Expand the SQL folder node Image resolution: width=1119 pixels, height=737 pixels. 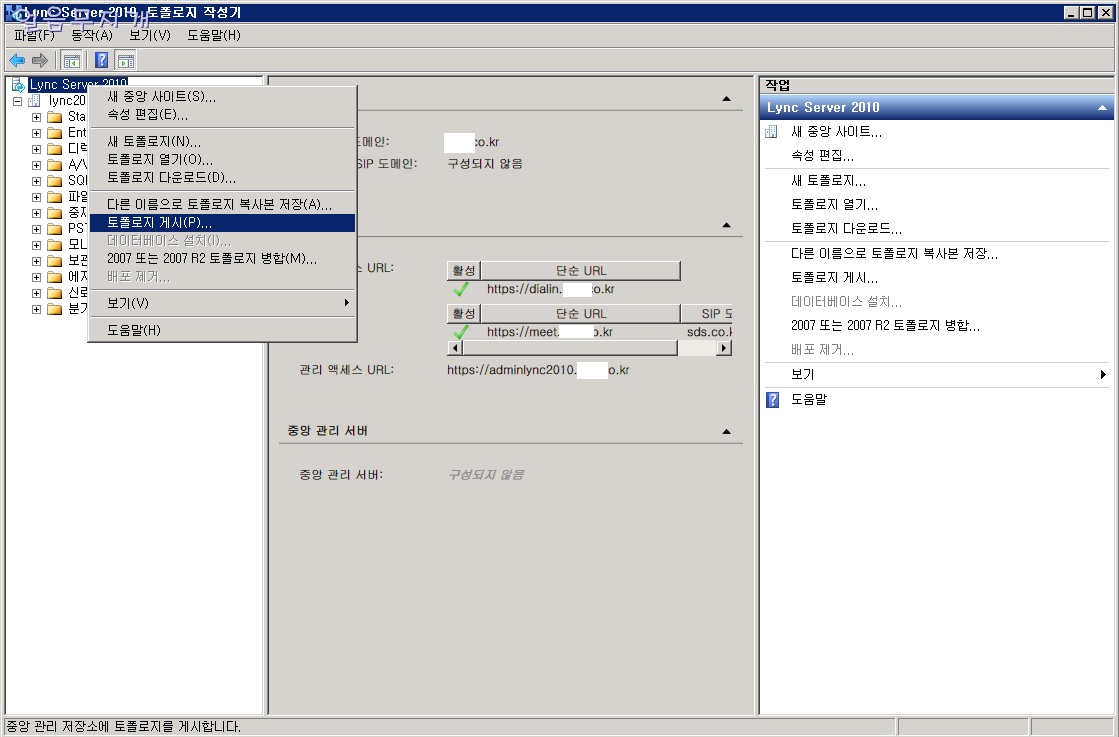(36, 181)
